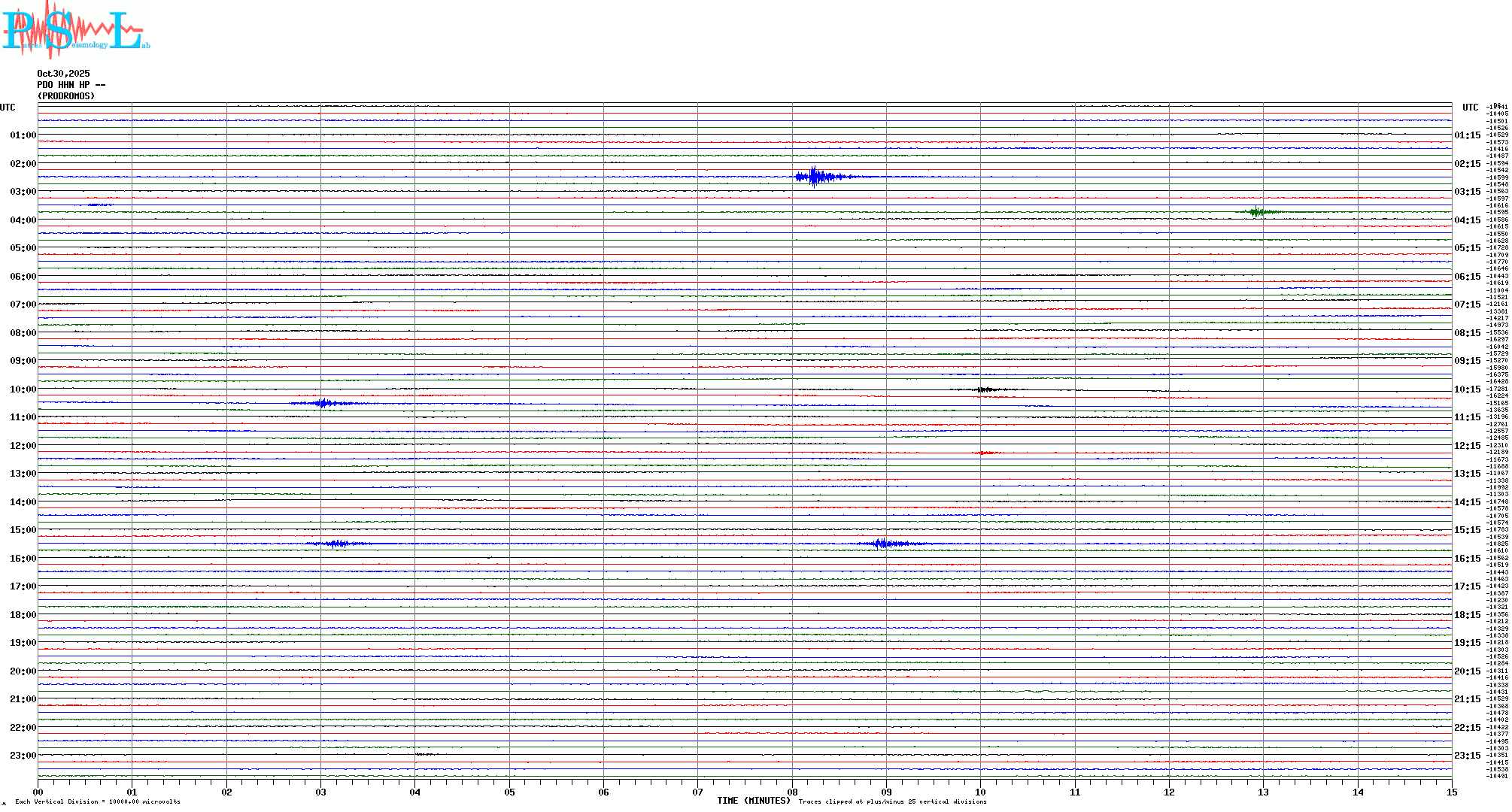Click the date label Oct 30, 2025
This screenshot has height=812, width=1512.
pyautogui.click(x=63, y=74)
